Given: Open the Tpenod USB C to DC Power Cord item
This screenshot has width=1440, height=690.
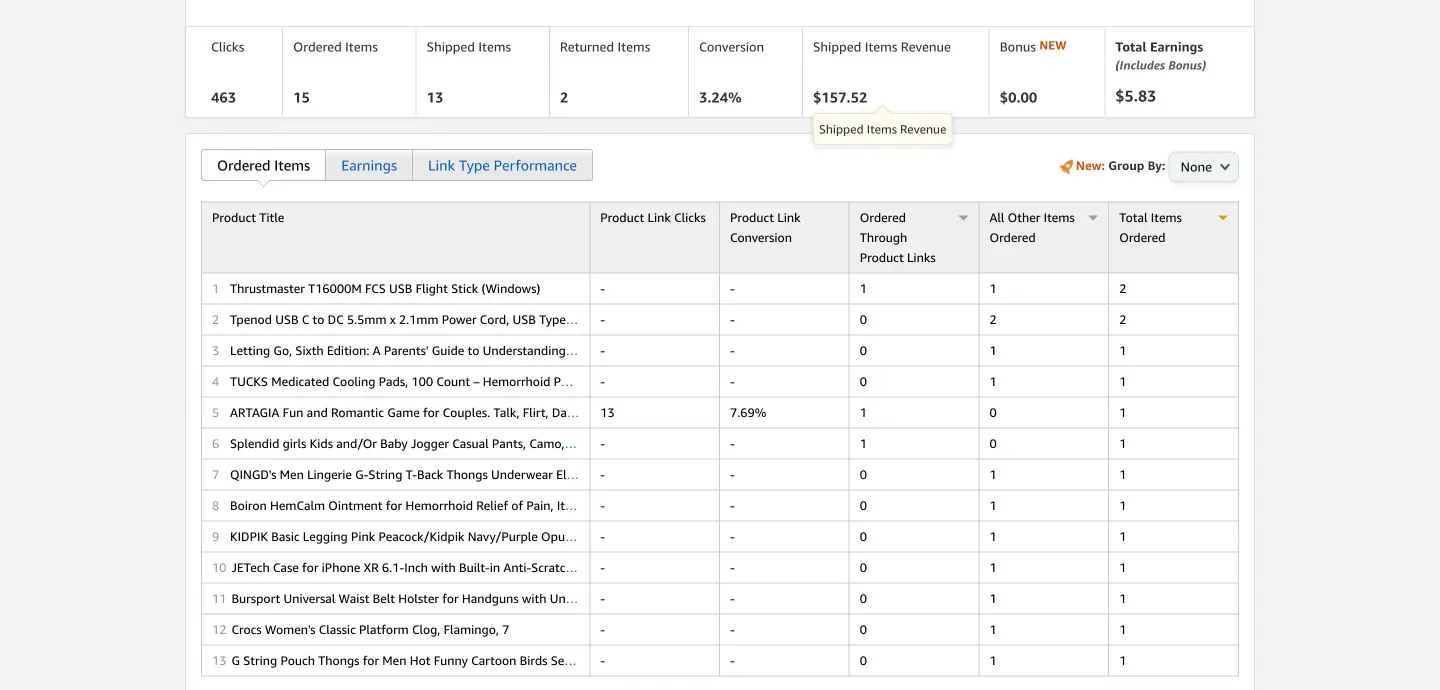Looking at the screenshot, I should [x=403, y=320].
